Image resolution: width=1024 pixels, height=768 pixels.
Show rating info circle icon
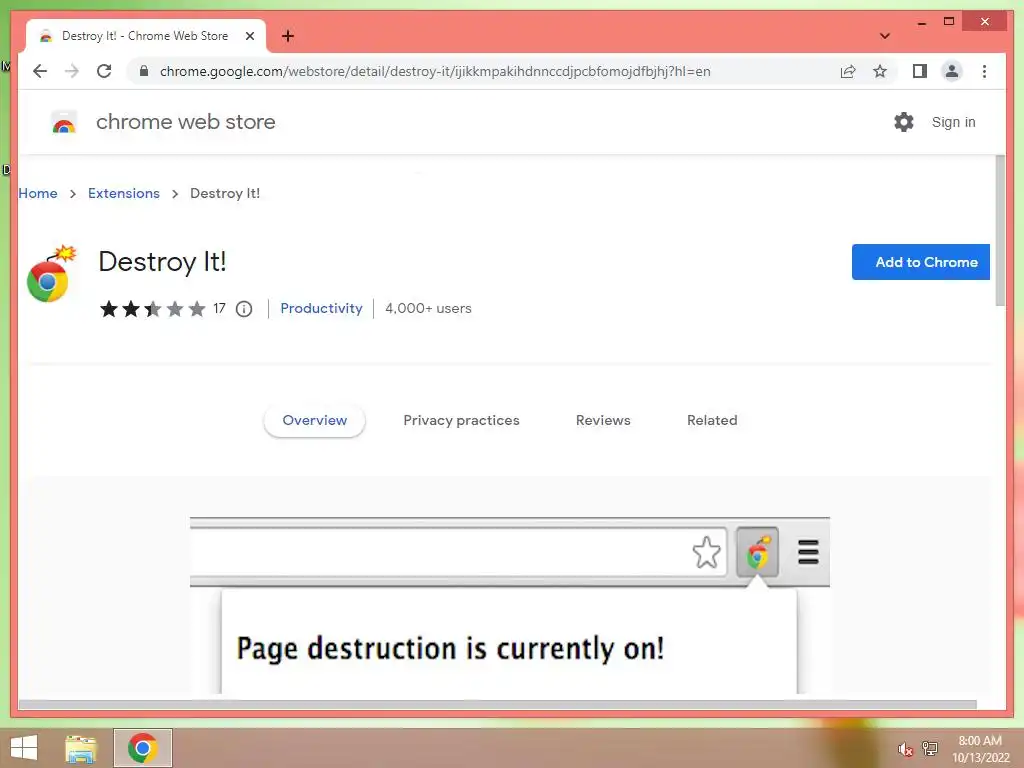pos(244,309)
